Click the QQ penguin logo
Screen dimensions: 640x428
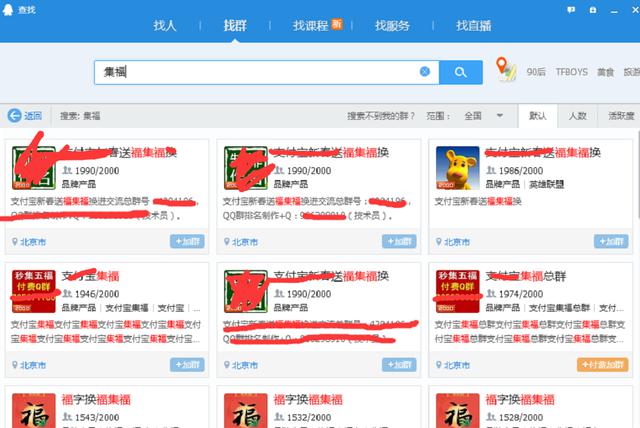click(x=8, y=9)
